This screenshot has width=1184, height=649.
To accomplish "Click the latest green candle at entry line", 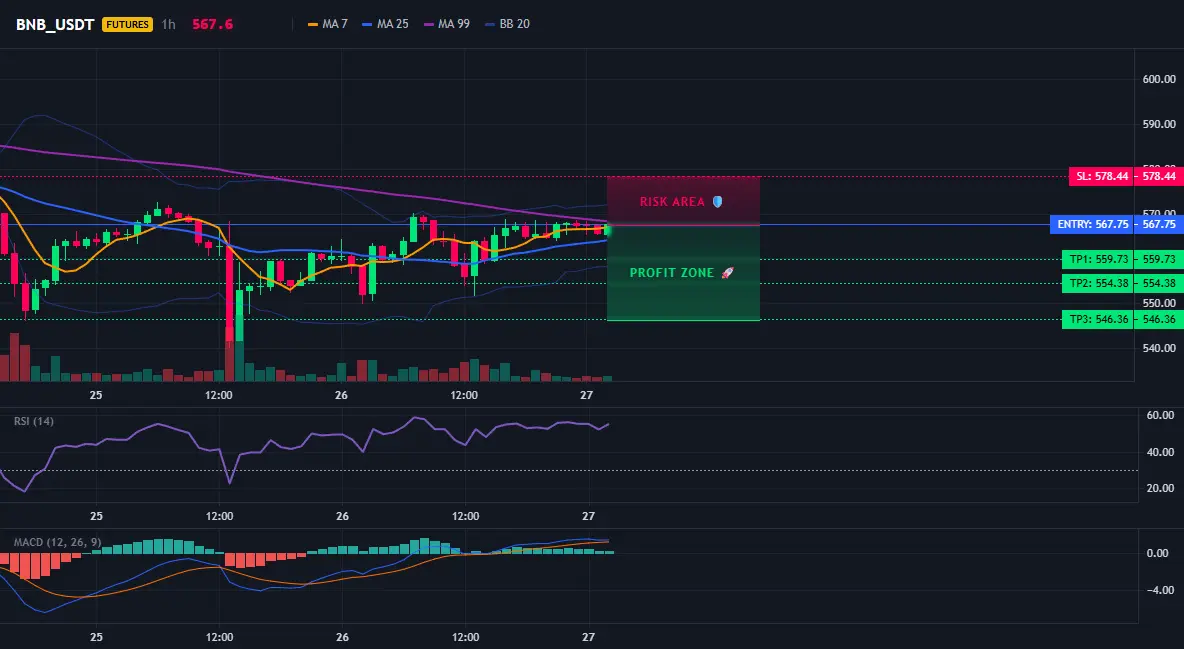I will point(607,229).
